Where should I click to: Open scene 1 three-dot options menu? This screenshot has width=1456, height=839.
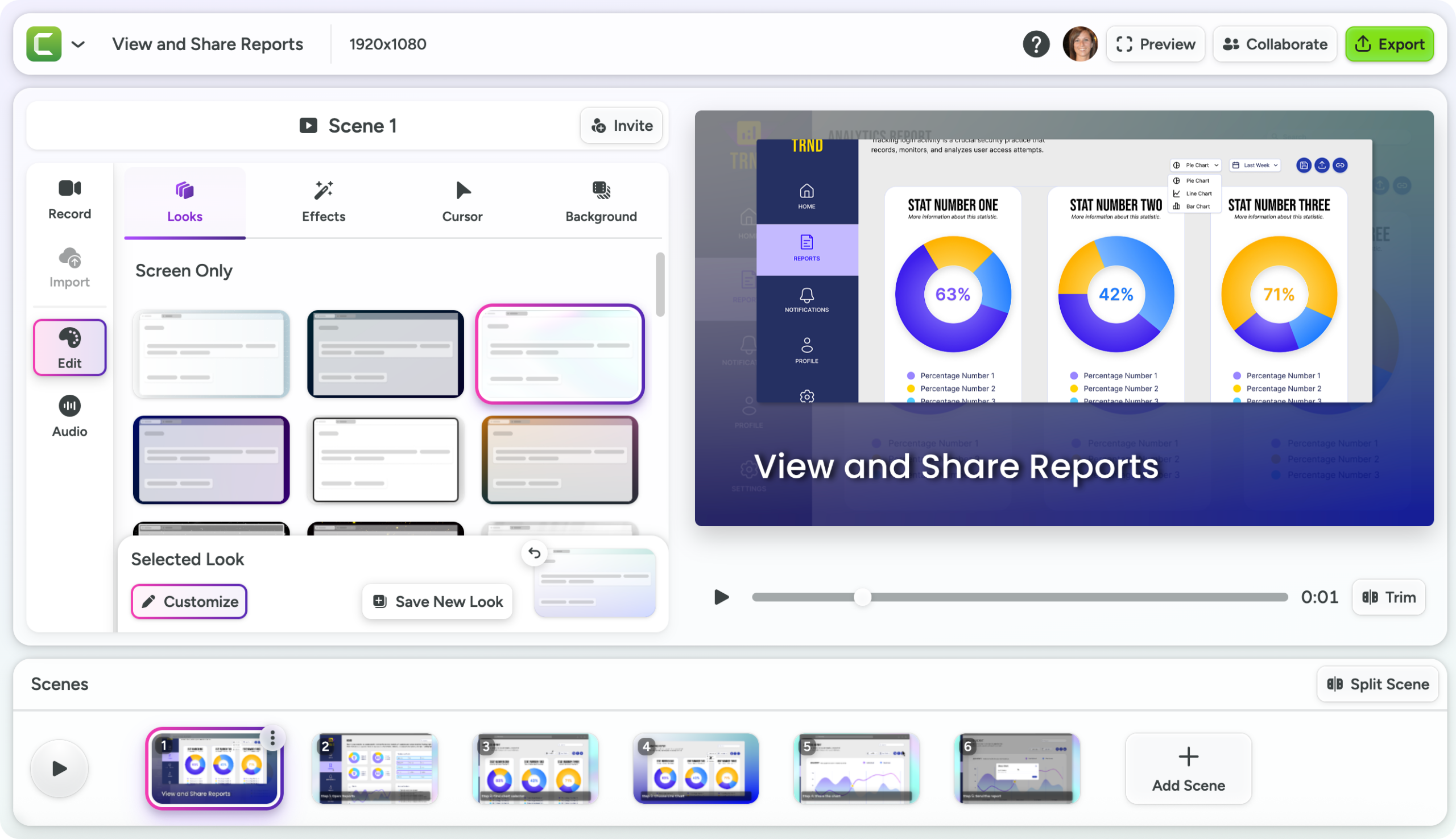pyautogui.click(x=272, y=738)
